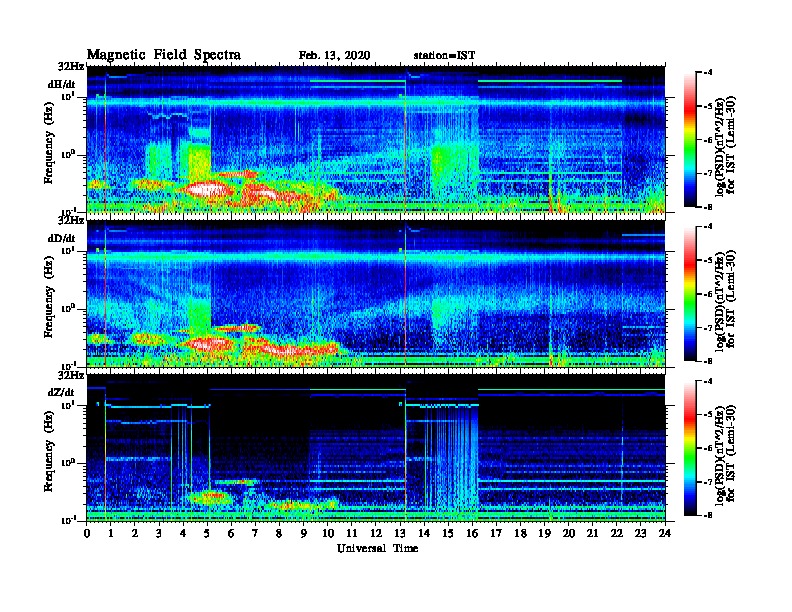Viewport: 792px width, 612px height.
Task: Click hour tick label '8' on time axis
Action: point(279,534)
